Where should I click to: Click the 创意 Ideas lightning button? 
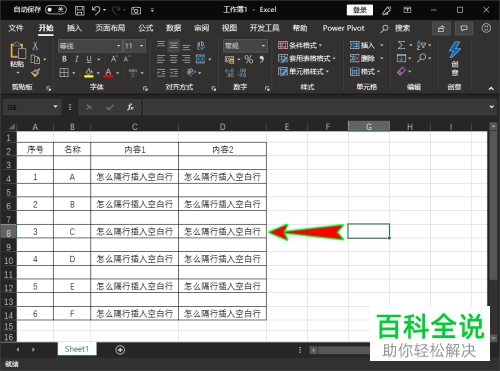pos(455,59)
